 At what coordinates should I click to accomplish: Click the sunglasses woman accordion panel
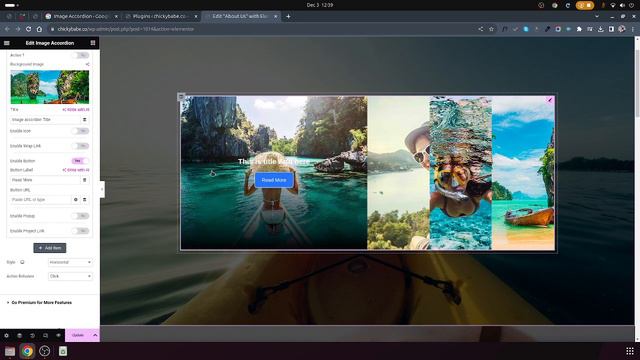pyautogui.click(x=398, y=173)
